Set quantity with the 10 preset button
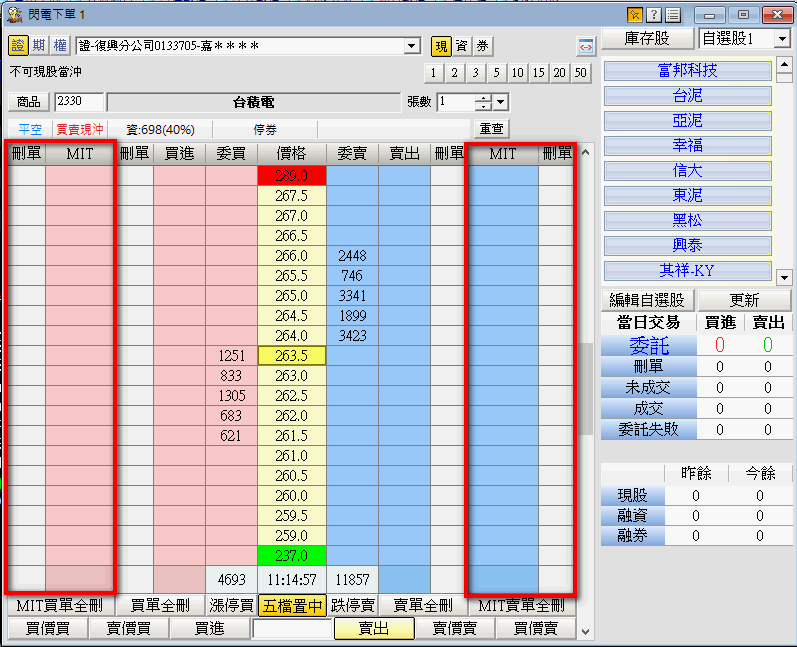 tap(517, 73)
